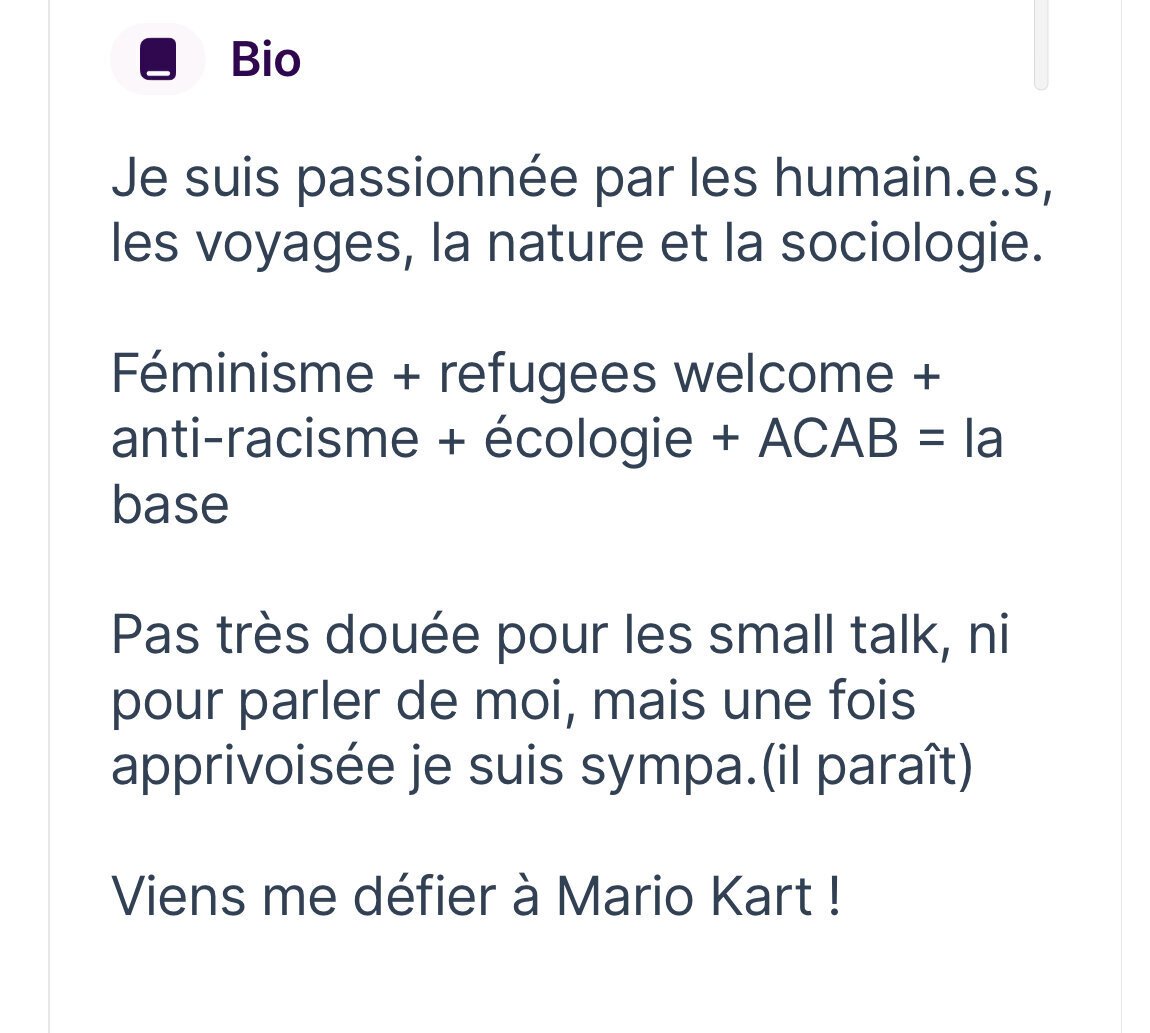Click the word anti-racisme

265,439
